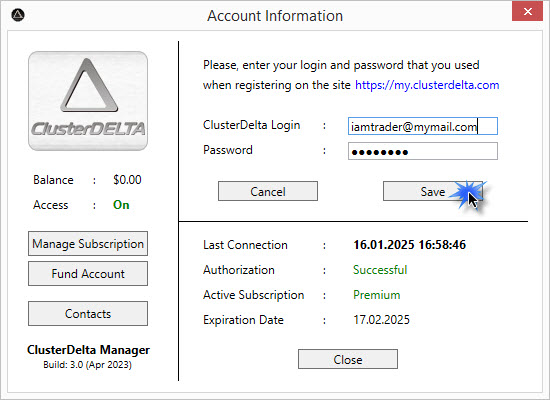The width and height of the screenshot is (550, 400).
Task: Click the expiration date 17.02.2025
Action: click(x=381, y=320)
